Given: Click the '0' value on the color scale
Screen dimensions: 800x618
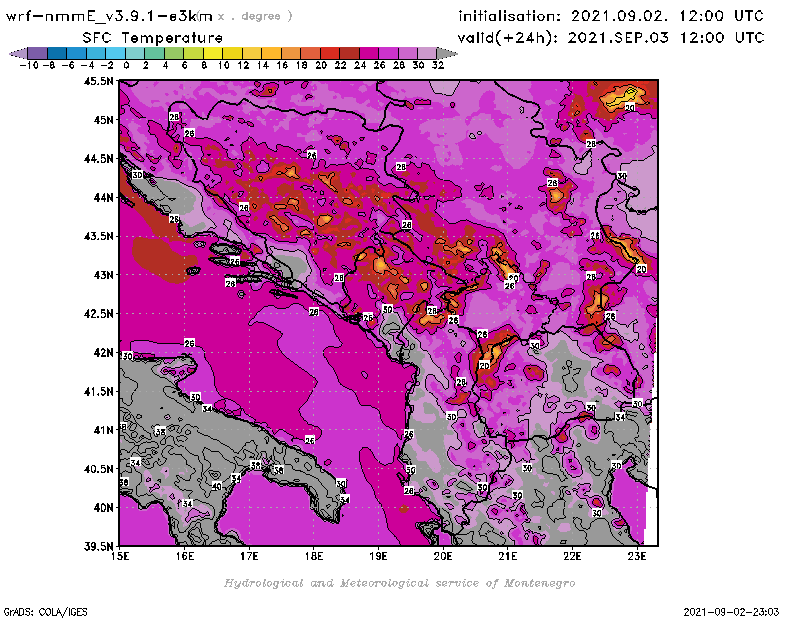Looking at the screenshot, I should [x=126, y=65].
